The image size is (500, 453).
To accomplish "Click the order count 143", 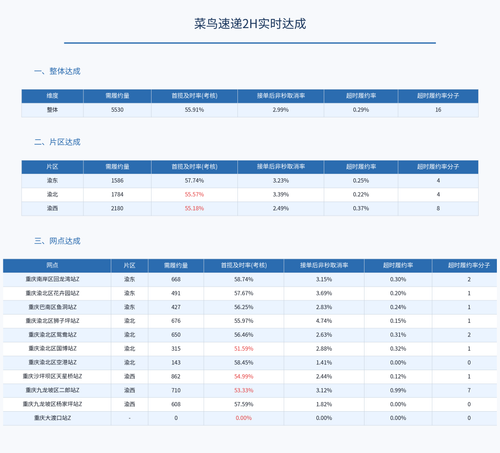I will 176,362.
